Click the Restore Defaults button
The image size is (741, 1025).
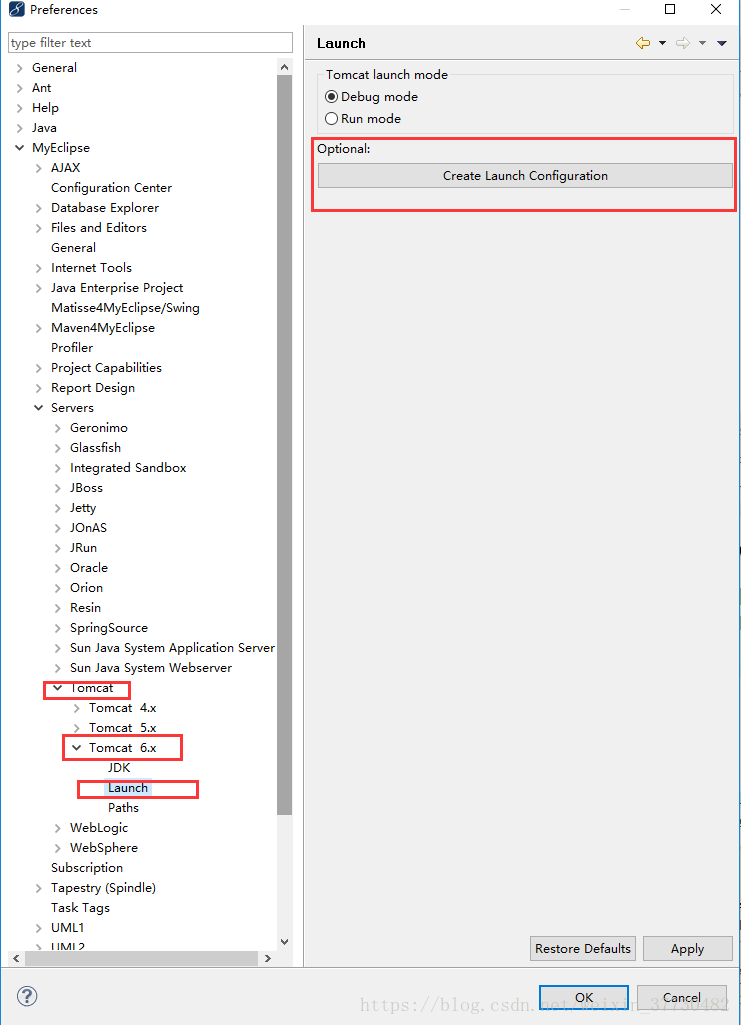582,949
